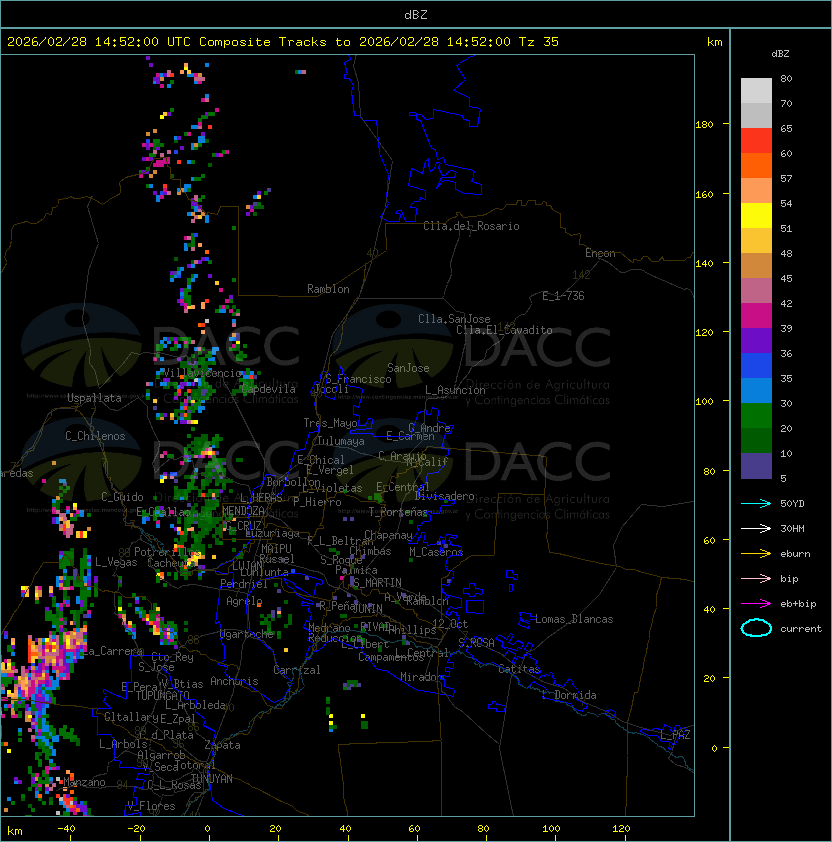Click the 'km' unit label at top right
Image resolution: width=832 pixels, height=842 pixels.
point(714,42)
